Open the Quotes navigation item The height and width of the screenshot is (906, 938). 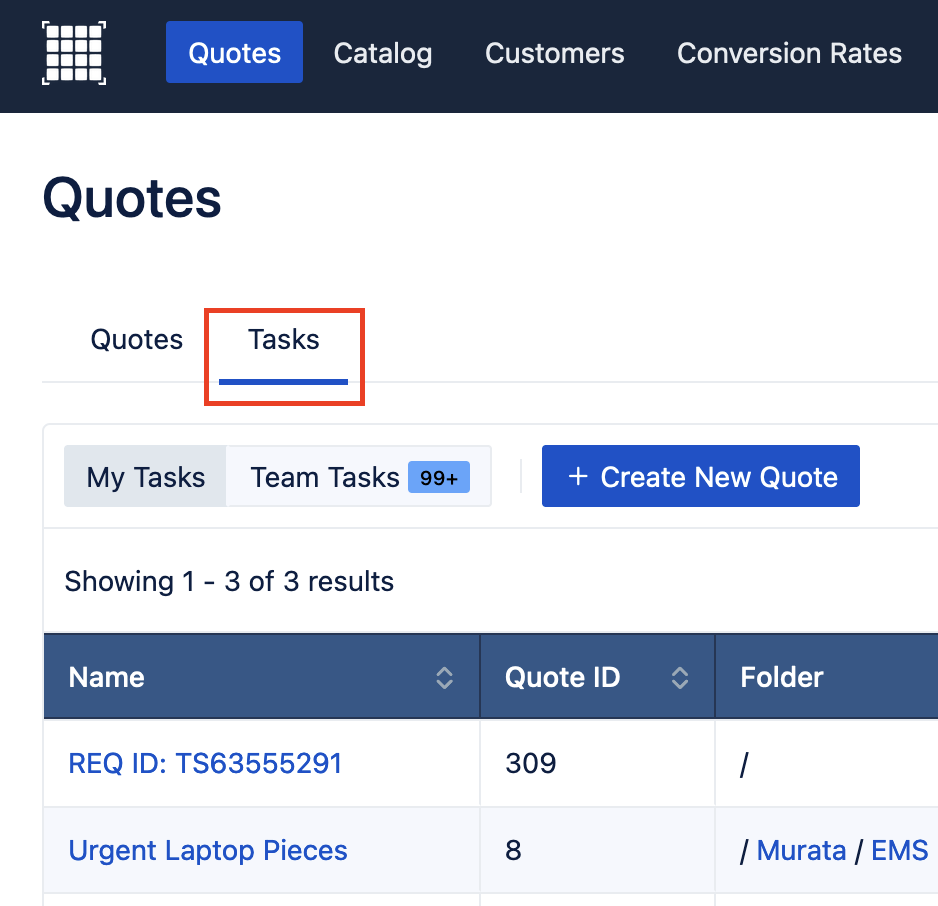[x=234, y=53]
